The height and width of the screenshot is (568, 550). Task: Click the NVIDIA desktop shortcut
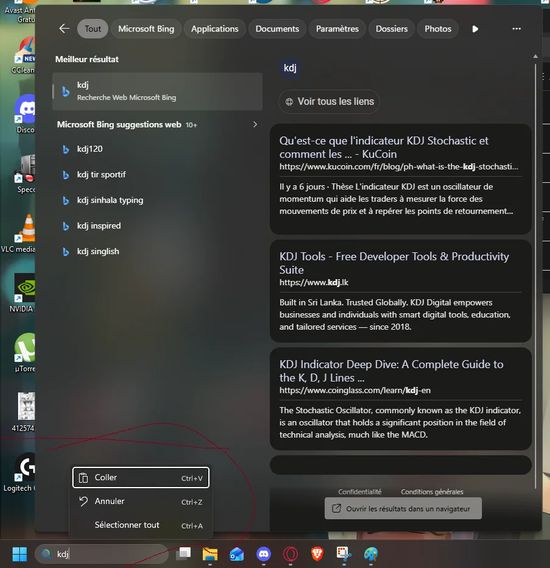click(x=22, y=293)
